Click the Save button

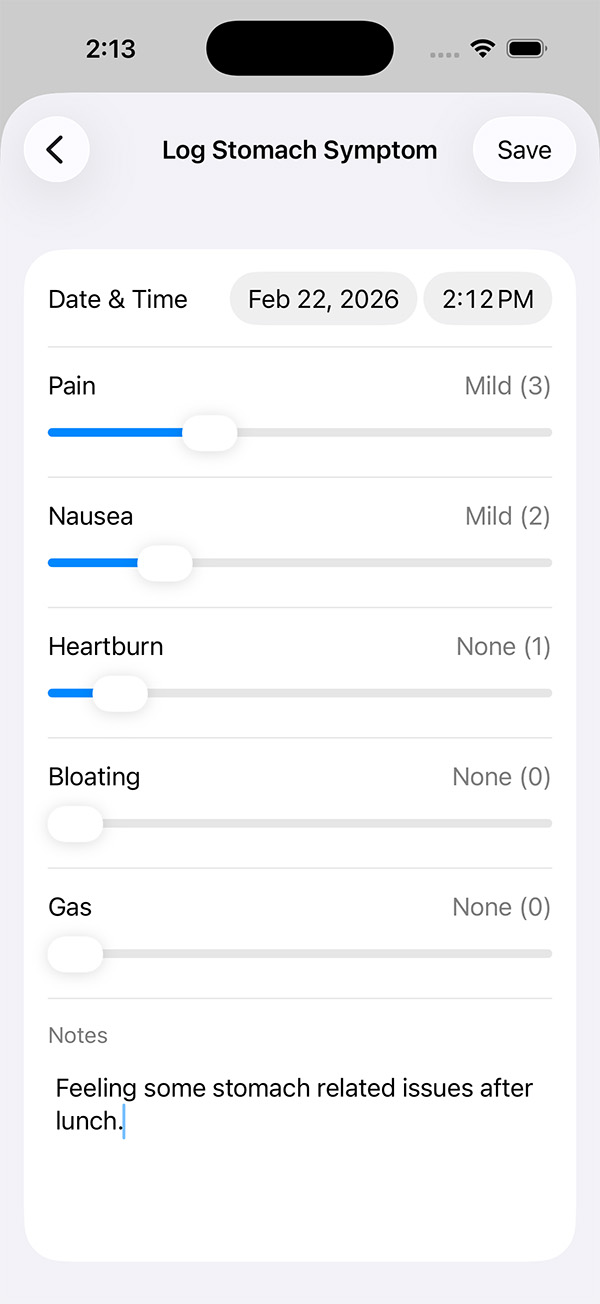(x=524, y=149)
